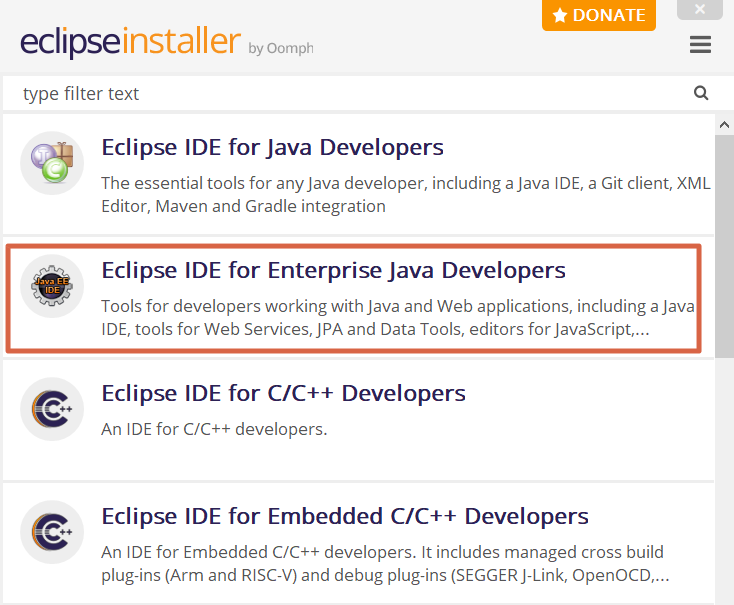Click description 'Tools for developers working with Java and Web'

(398, 317)
